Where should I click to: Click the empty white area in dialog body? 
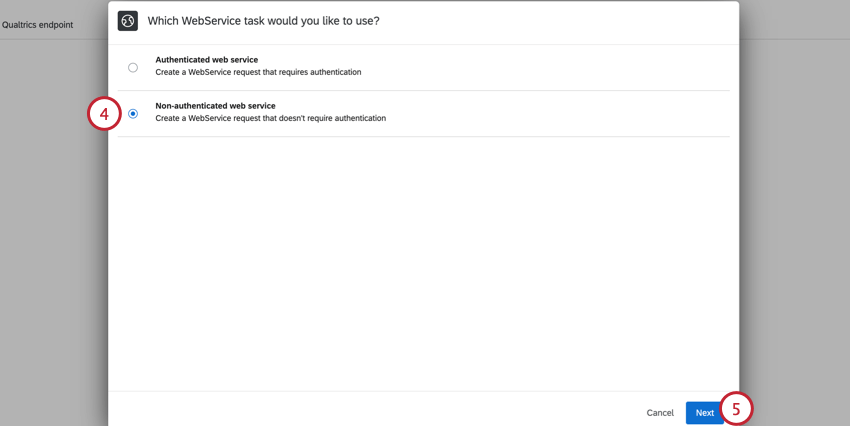423,264
